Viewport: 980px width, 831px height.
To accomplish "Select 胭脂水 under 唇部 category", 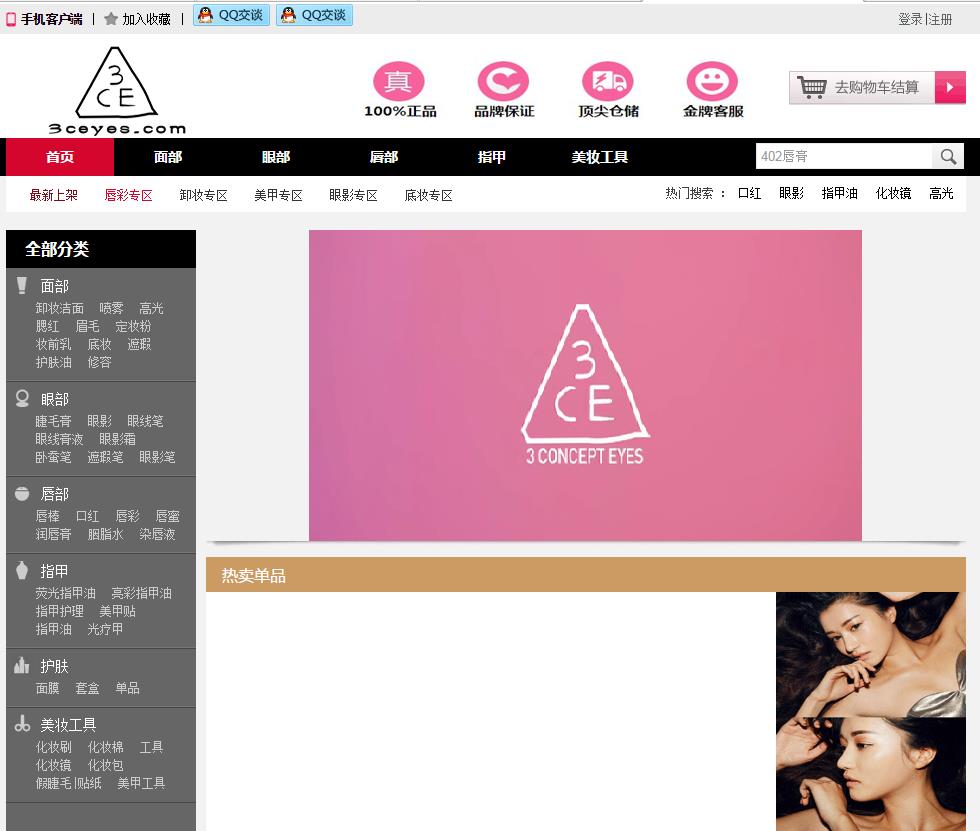I will (x=106, y=534).
